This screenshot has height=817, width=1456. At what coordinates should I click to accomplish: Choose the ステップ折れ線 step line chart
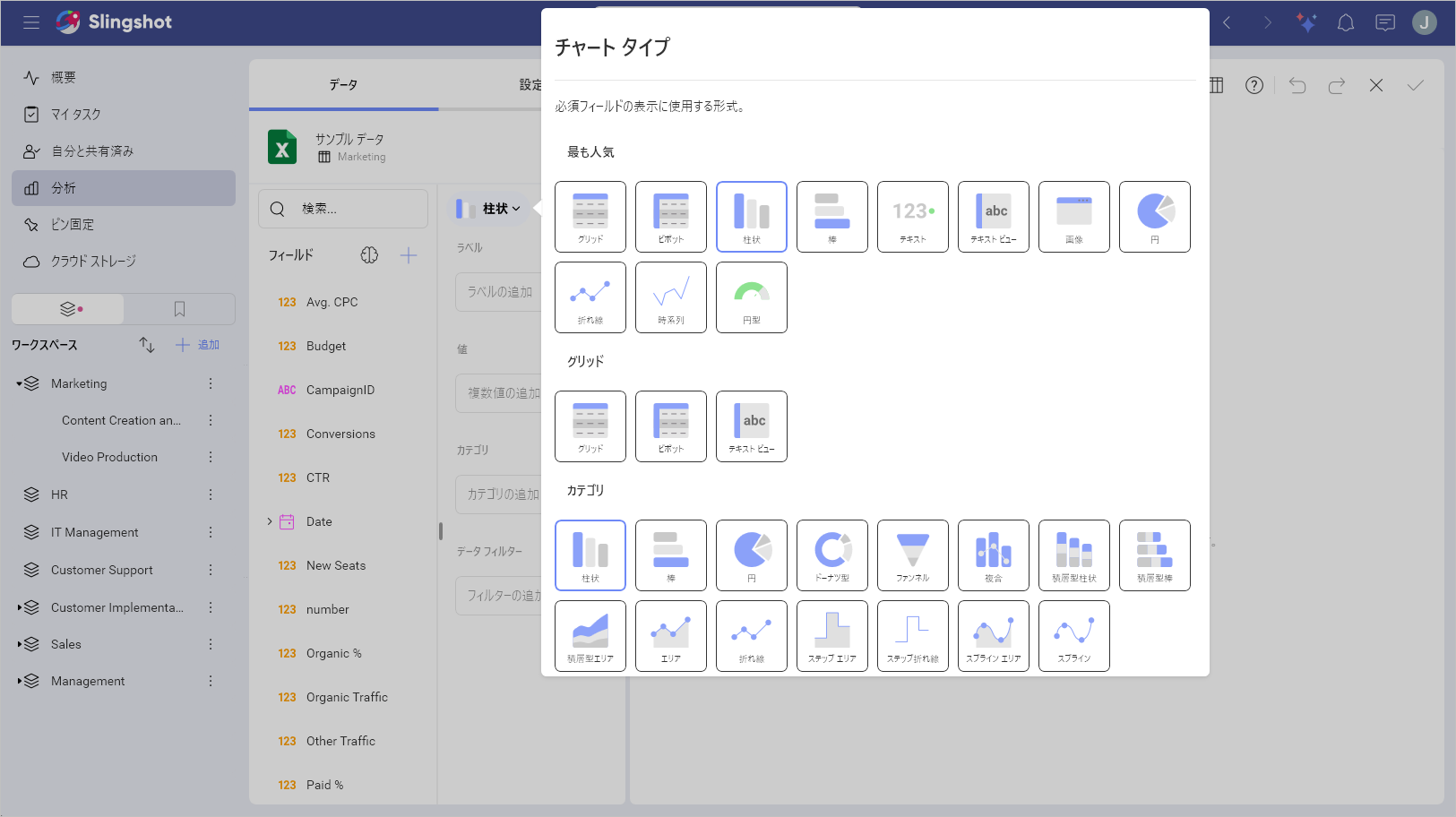click(x=913, y=636)
